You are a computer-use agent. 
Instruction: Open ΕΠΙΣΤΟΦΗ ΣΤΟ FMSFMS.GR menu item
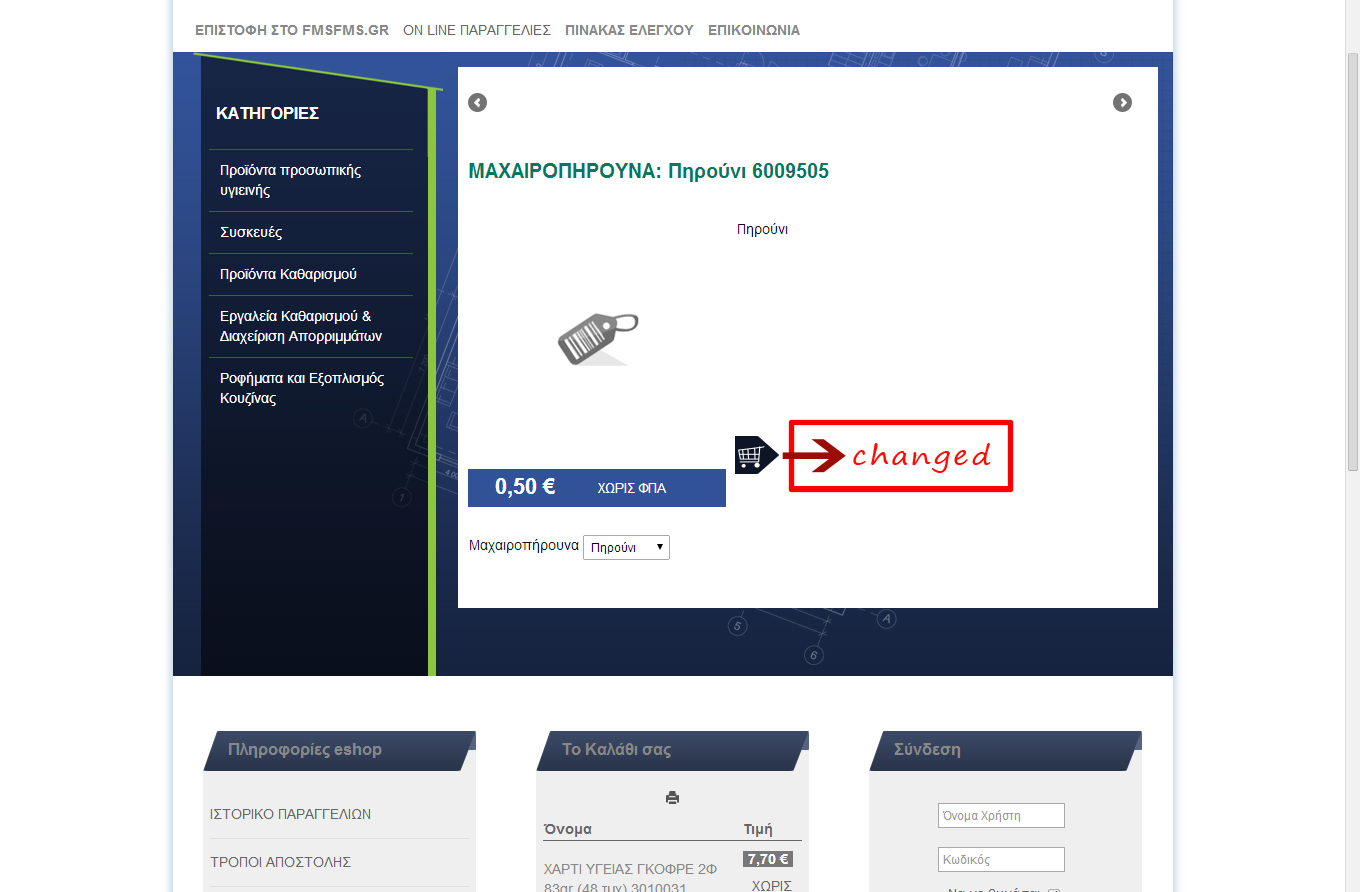(292, 30)
